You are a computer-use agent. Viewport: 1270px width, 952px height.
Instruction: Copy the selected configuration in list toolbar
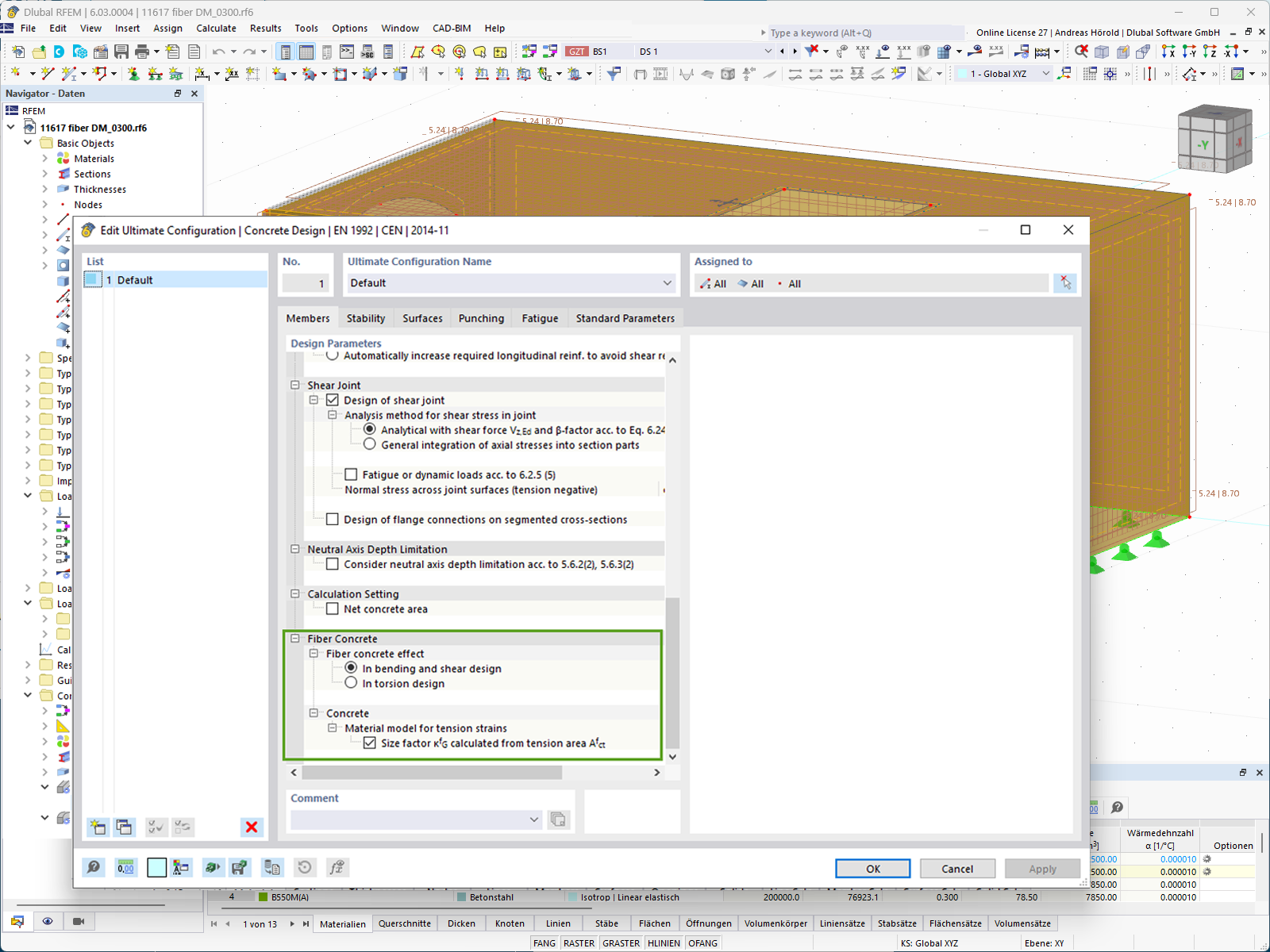tap(124, 827)
